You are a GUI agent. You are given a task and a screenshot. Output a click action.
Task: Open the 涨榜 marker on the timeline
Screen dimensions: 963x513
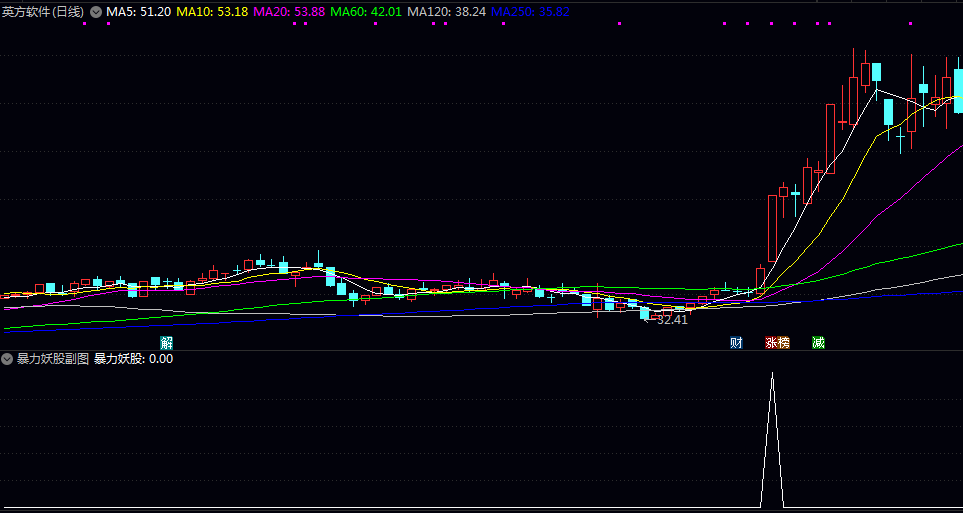(x=777, y=343)
